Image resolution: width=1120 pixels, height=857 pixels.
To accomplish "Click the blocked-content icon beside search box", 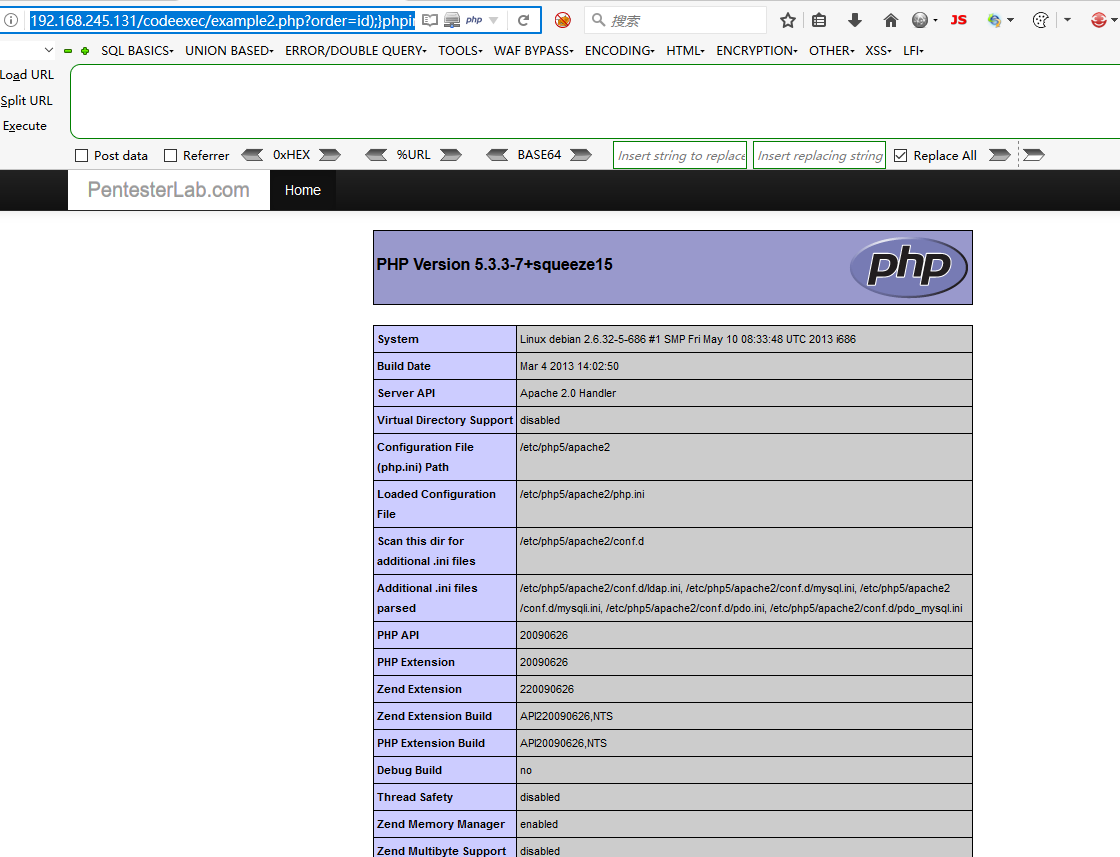I will click(563, 20).
